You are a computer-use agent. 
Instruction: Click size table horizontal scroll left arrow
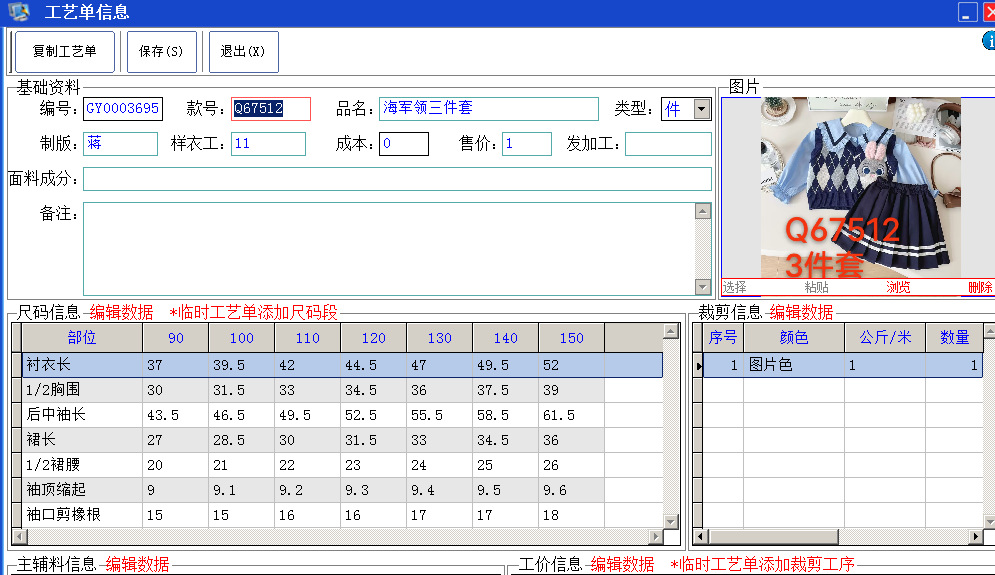click(x=20, y=537)
